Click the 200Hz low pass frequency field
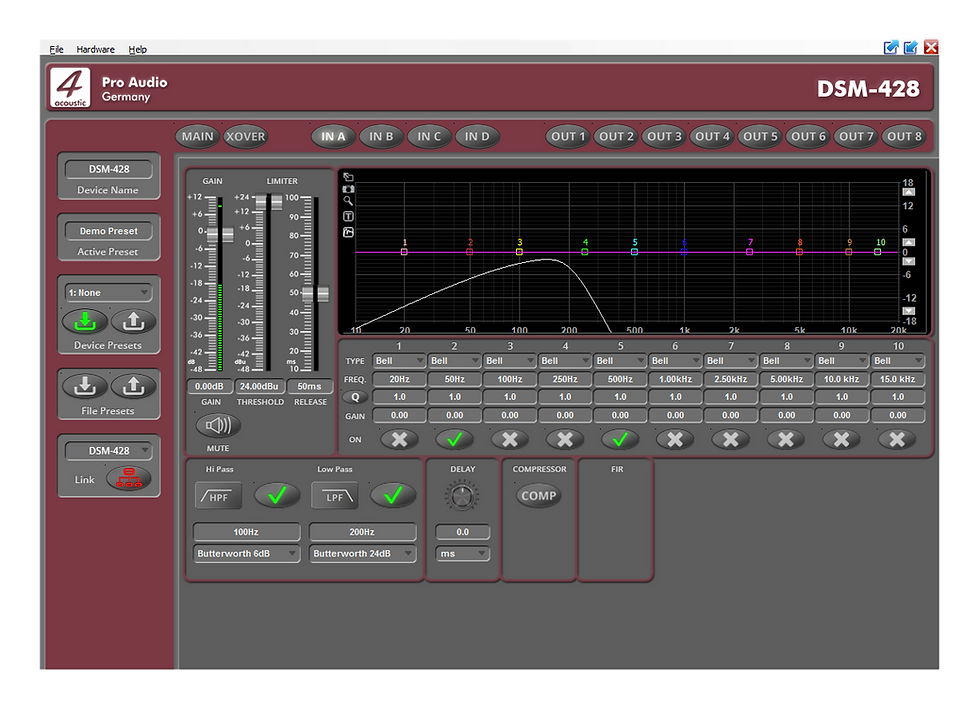Screen dimensions: 980x710 [x=362, y=532]
